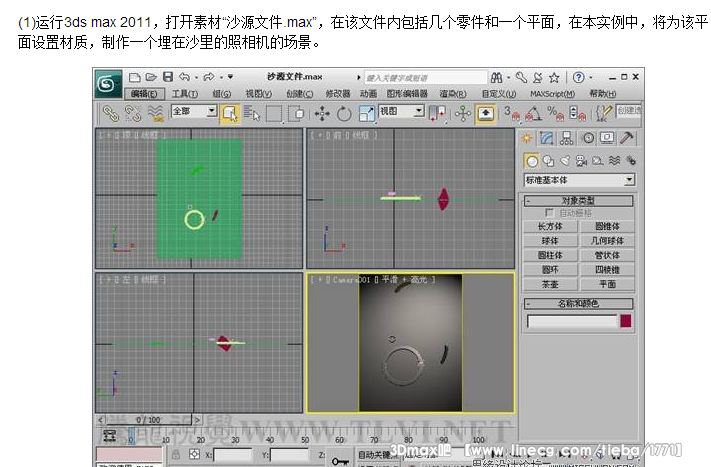Open redo history dropdown arrow
Viewport: 711px width, 467px height.
pyautogui.click(x=221, y=78)
